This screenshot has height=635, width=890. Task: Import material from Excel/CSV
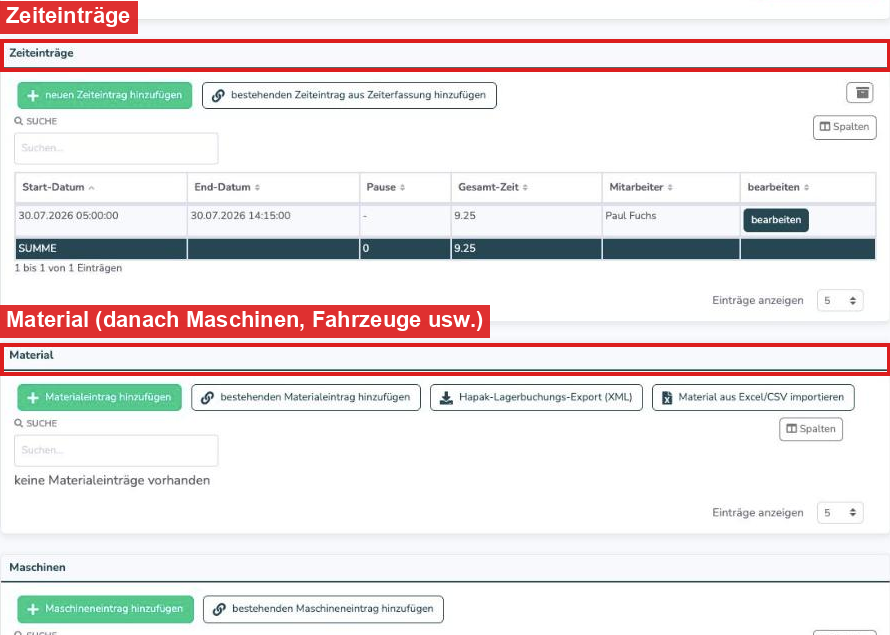753,397
